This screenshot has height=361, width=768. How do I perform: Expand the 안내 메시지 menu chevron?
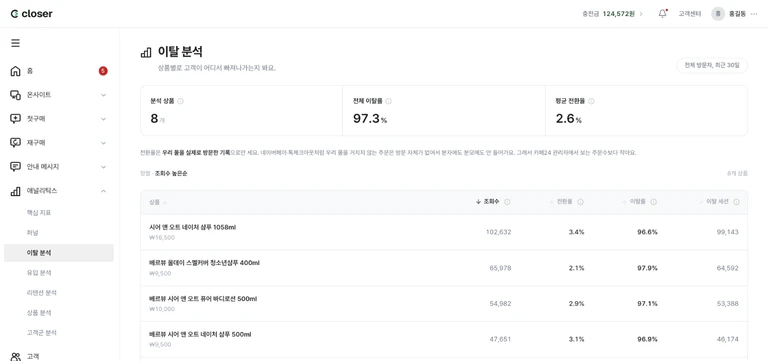103,167
